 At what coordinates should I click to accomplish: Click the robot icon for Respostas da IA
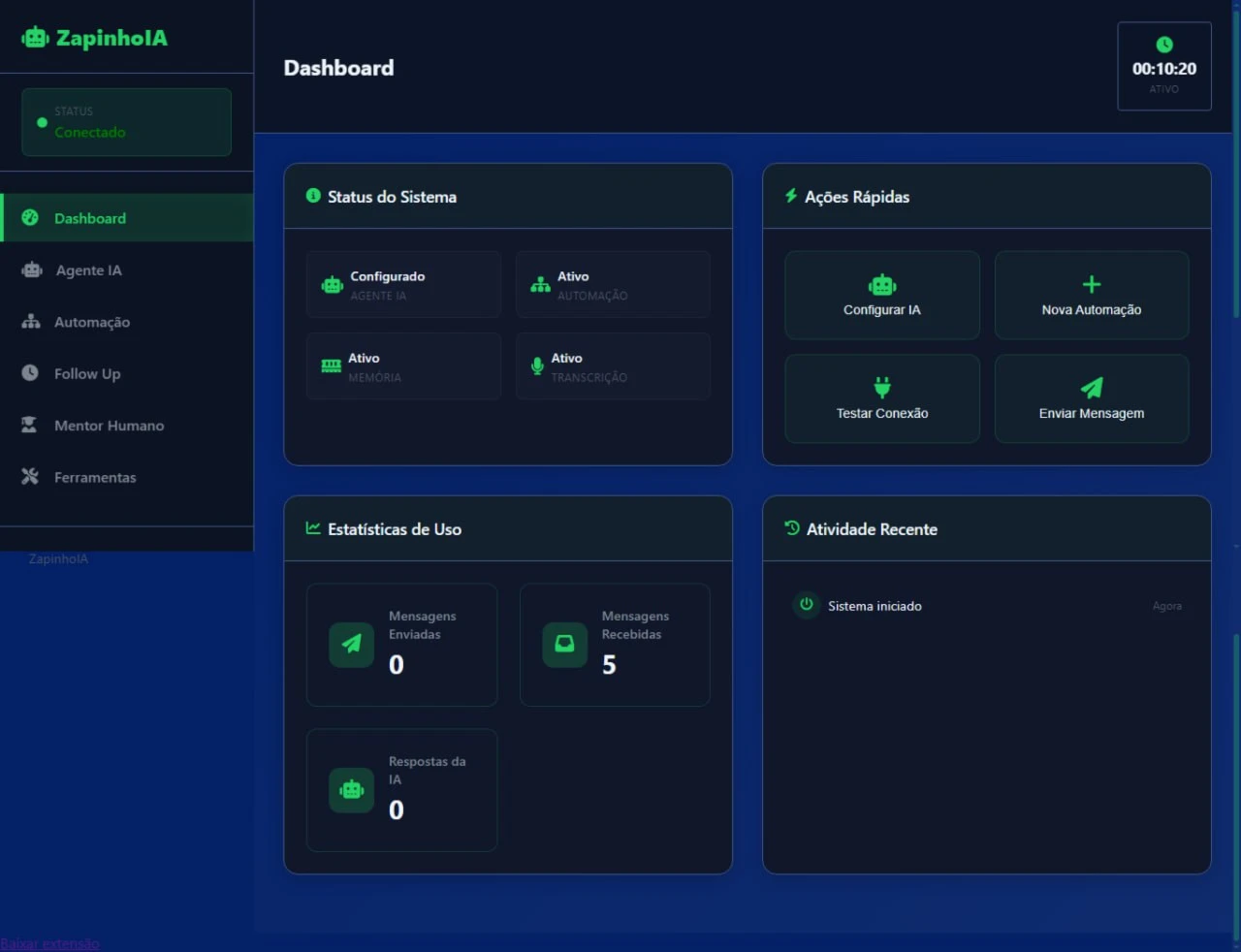click(x=351, y=790)
